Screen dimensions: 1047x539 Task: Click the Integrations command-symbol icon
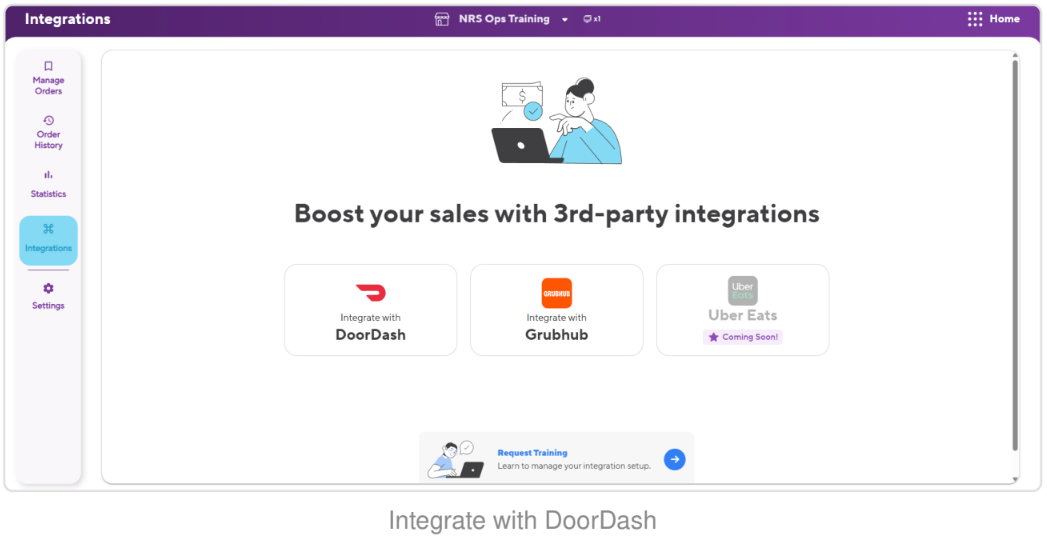coord(48,228)
